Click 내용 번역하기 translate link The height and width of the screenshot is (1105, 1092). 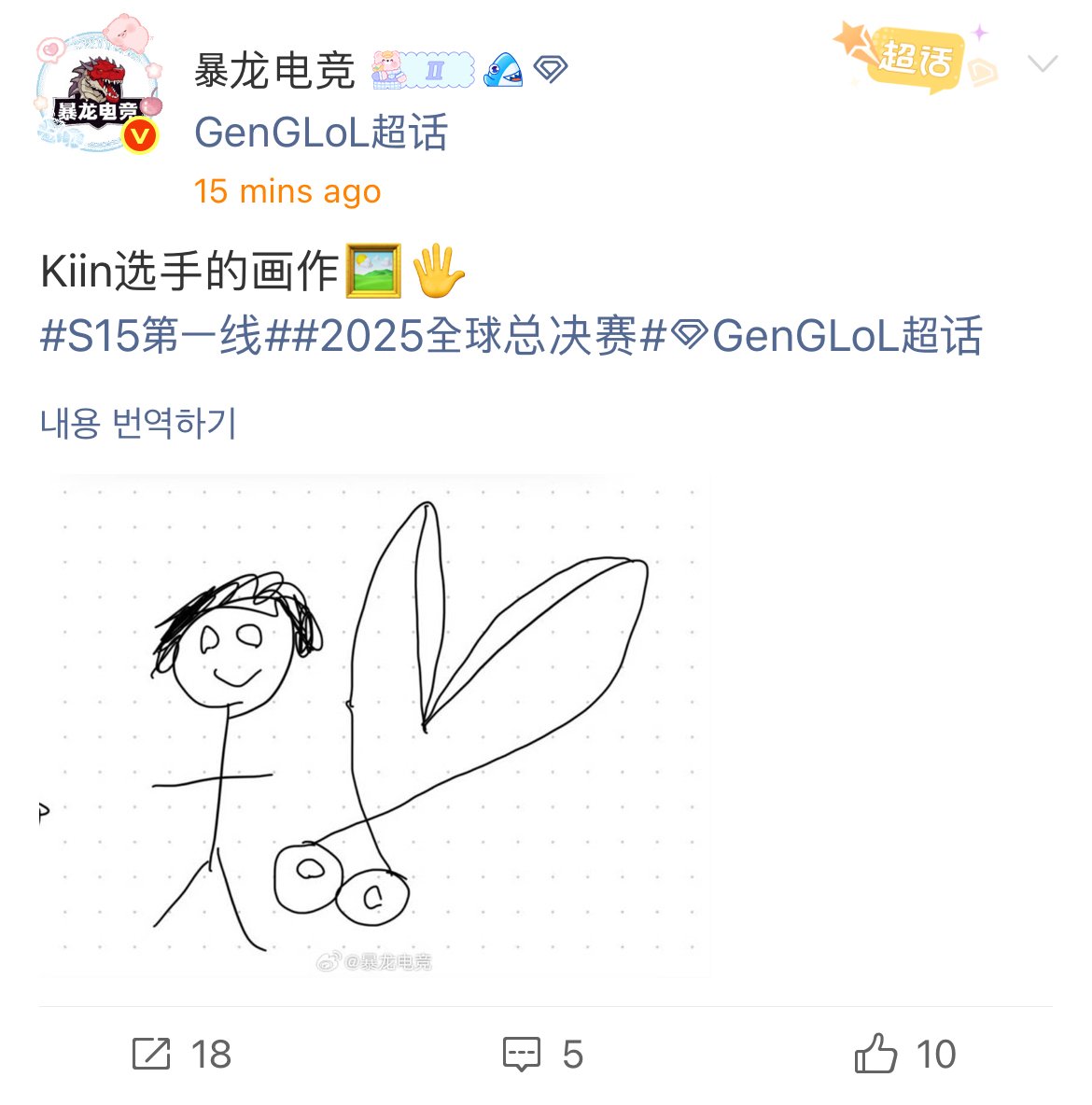138,424
